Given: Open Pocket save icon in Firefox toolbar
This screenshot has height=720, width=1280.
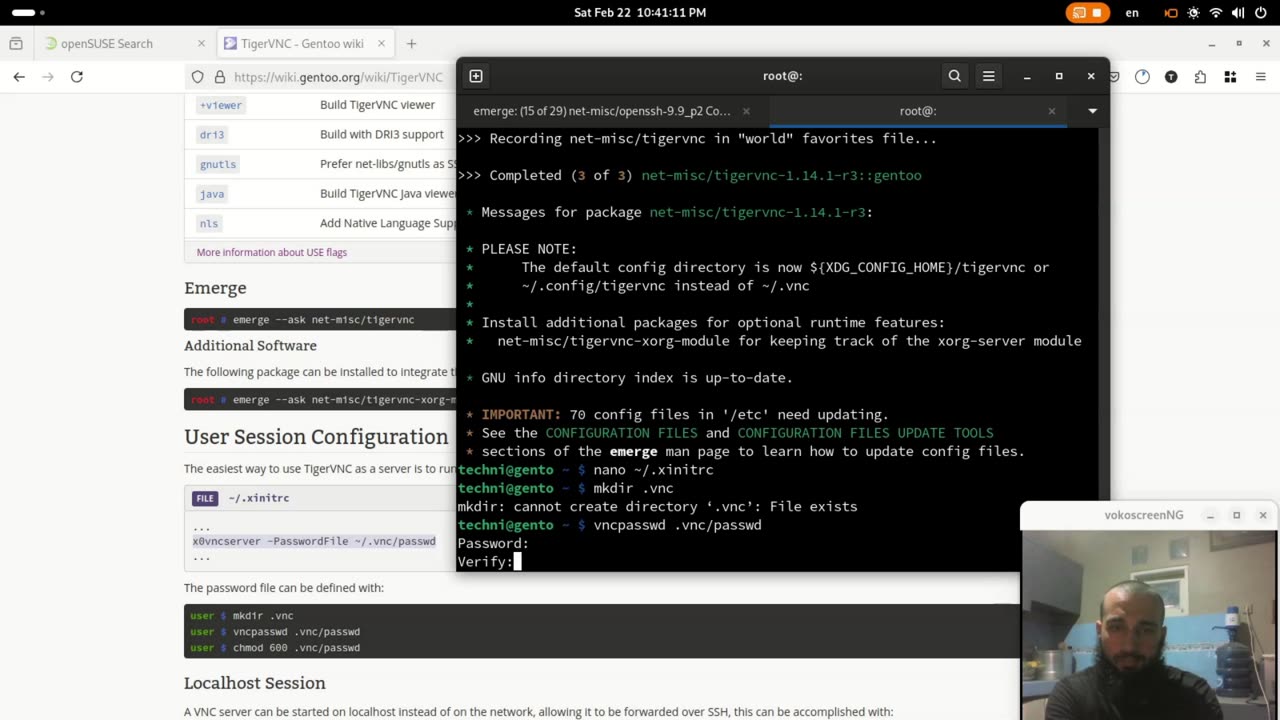Looking at the screenshot, I should click(1114, 77).
